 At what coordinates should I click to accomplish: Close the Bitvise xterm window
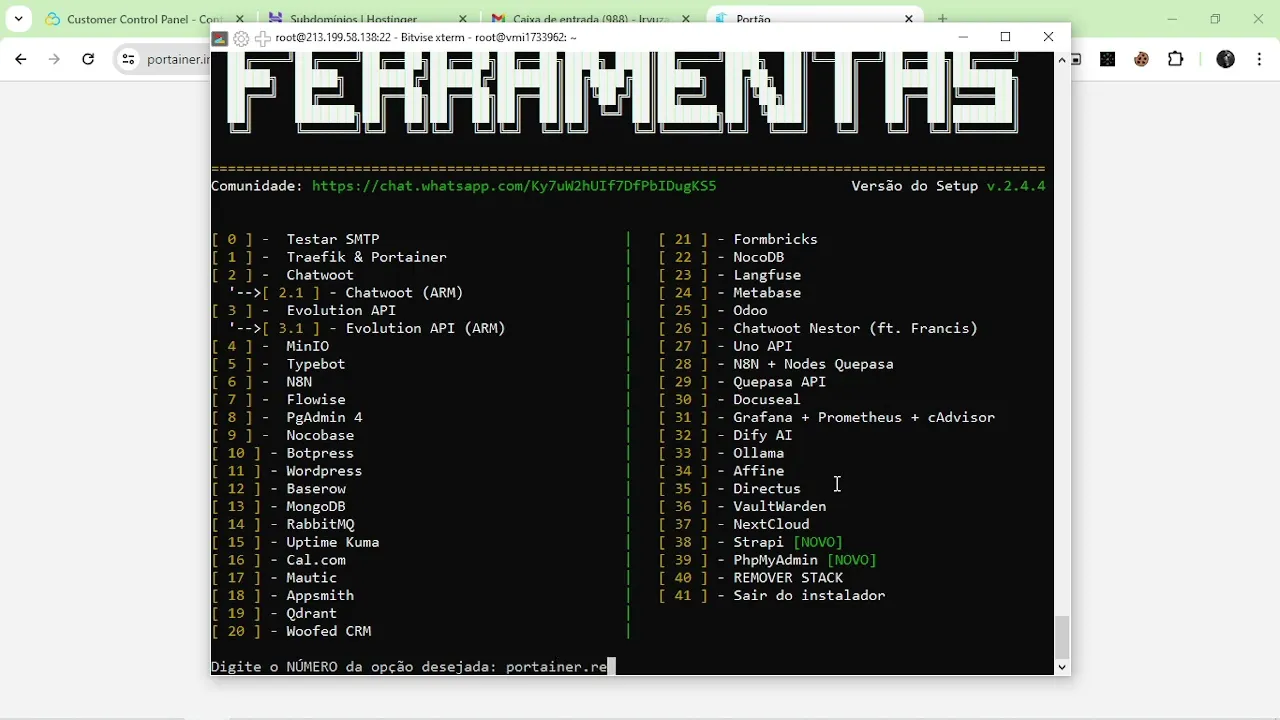click(1048, 37)
